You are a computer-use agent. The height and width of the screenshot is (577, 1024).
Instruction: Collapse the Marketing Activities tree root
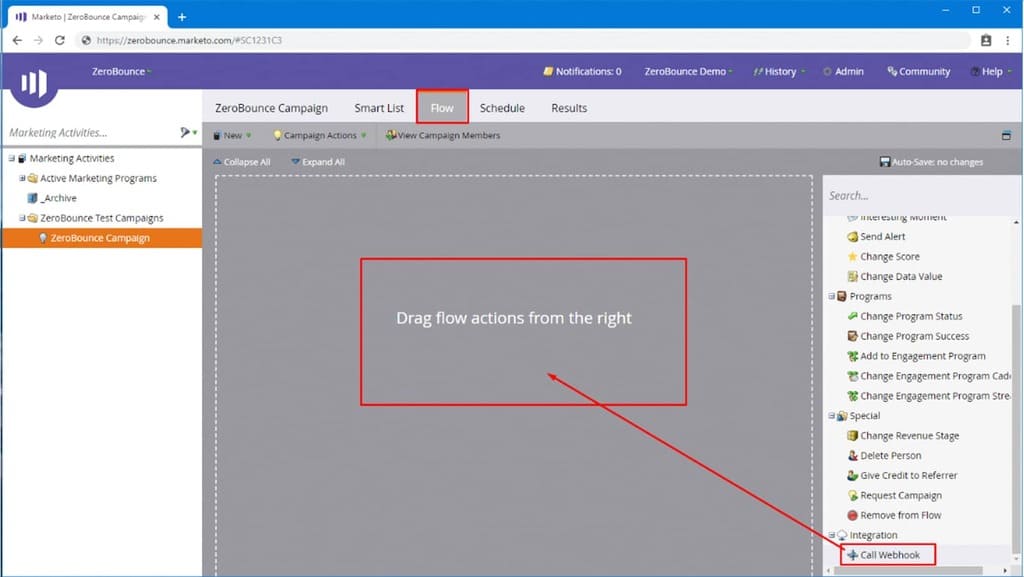click(x=12, y=159)
